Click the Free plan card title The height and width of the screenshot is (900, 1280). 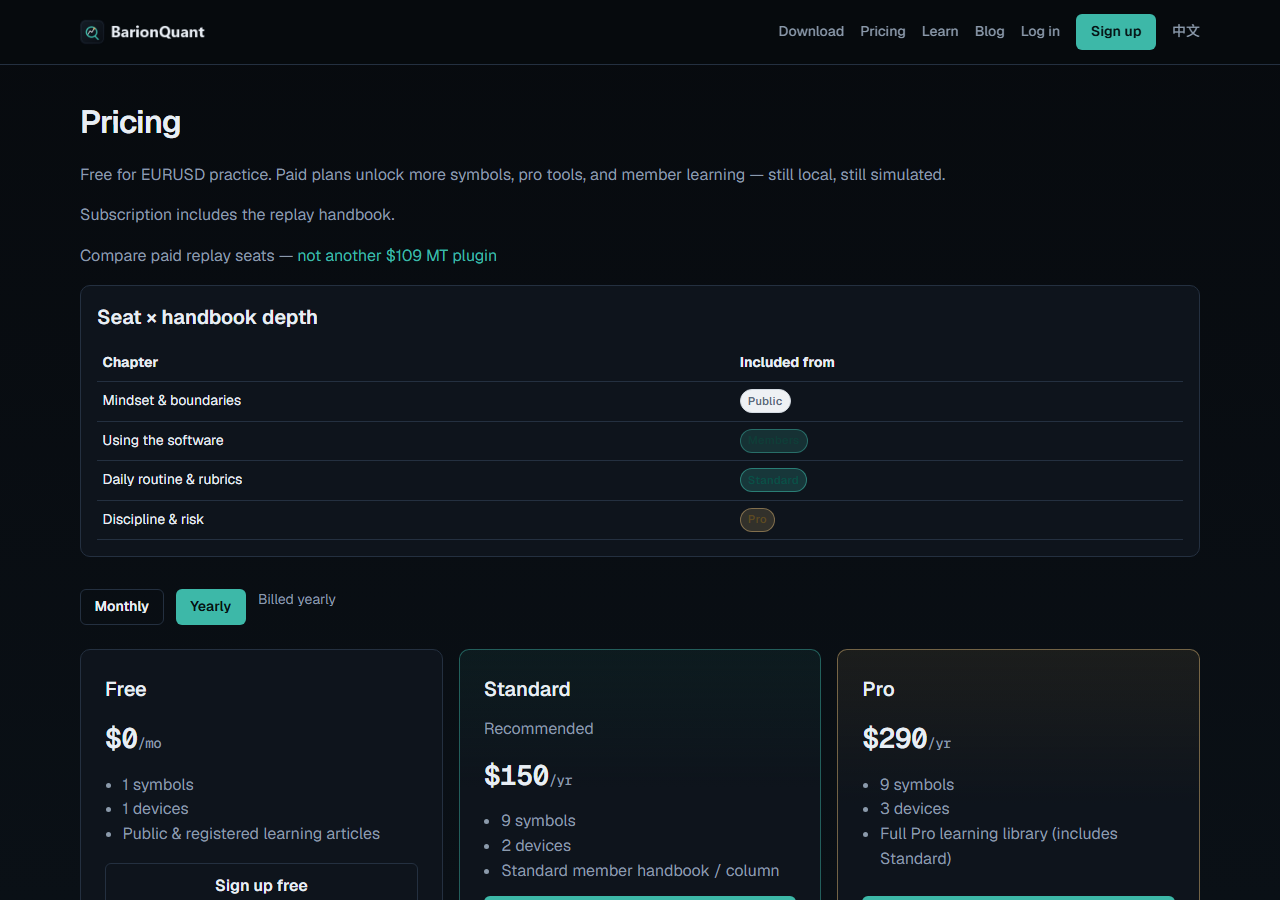click(x=126, y=689)
